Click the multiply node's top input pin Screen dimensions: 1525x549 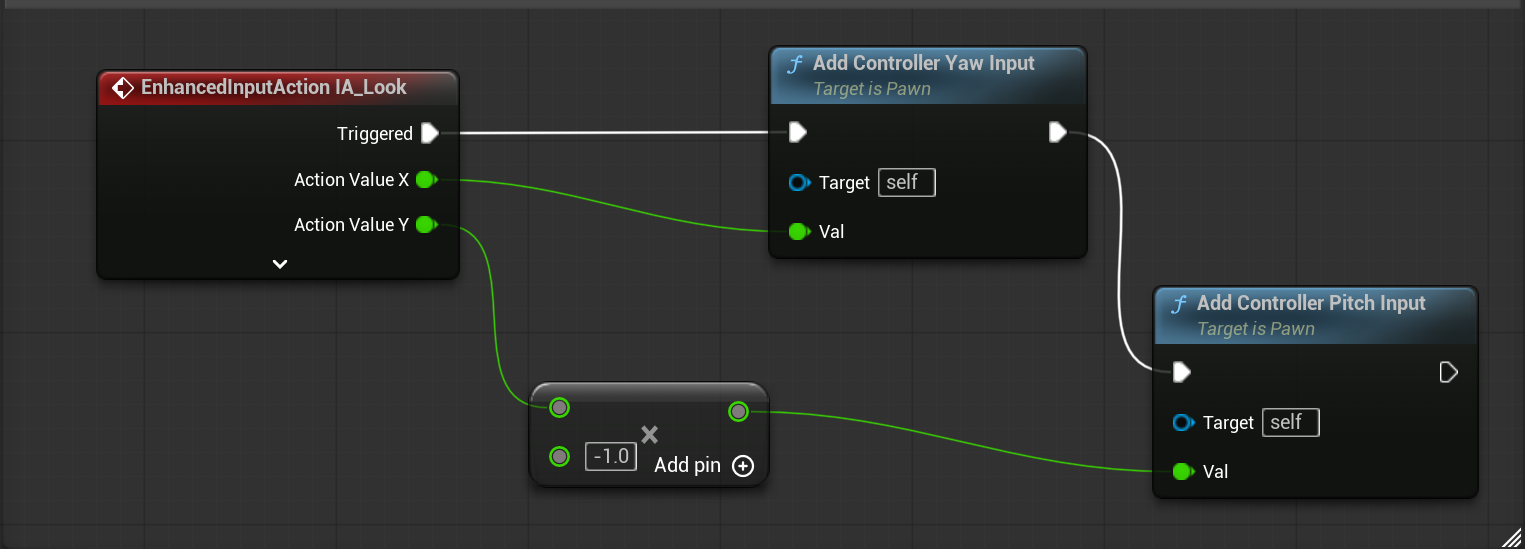[x=560, y=407]
